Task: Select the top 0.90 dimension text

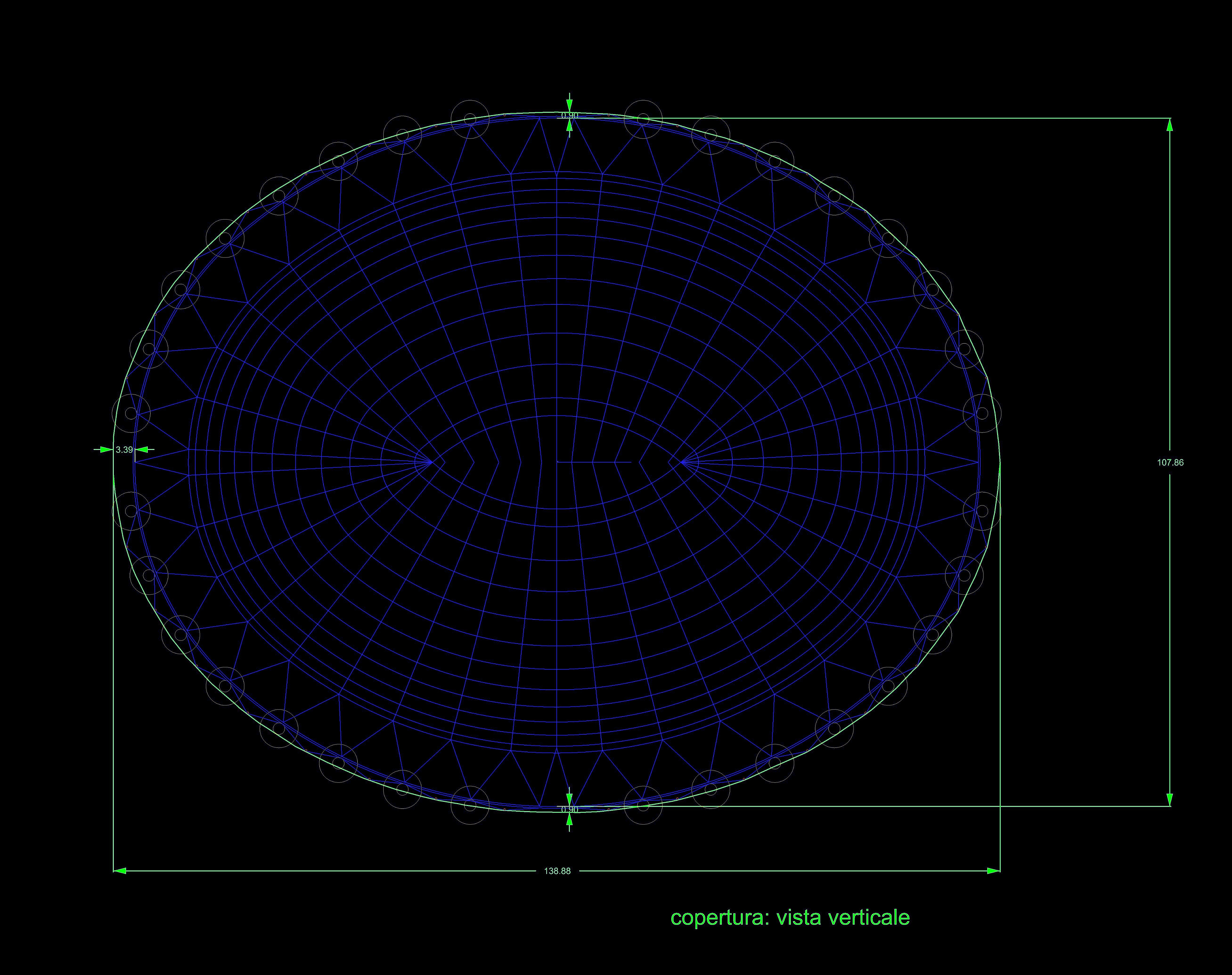Action: (x=569, y=115)
